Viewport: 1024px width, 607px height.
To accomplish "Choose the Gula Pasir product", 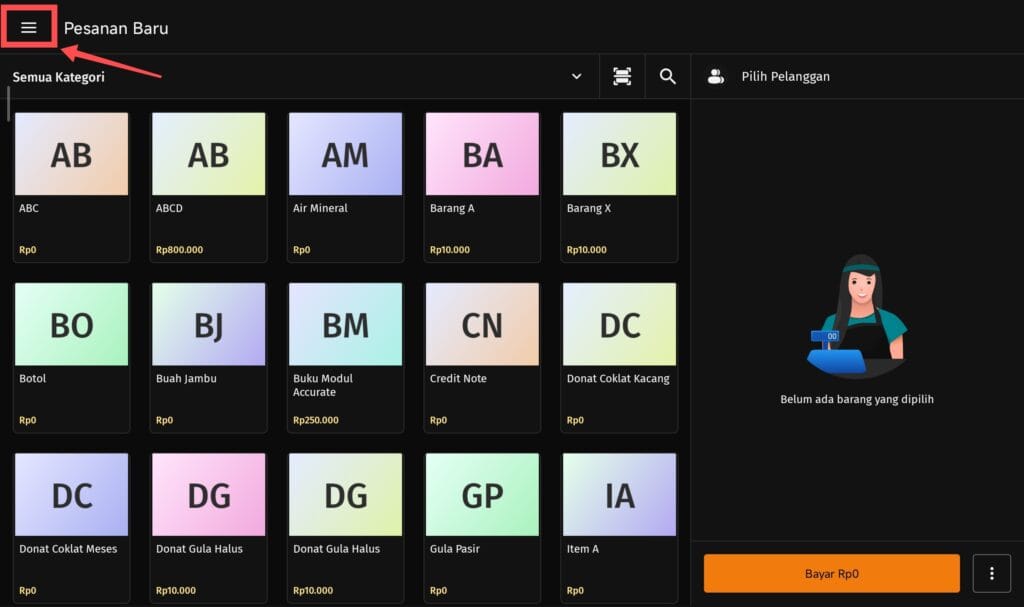I will [482, 528].
